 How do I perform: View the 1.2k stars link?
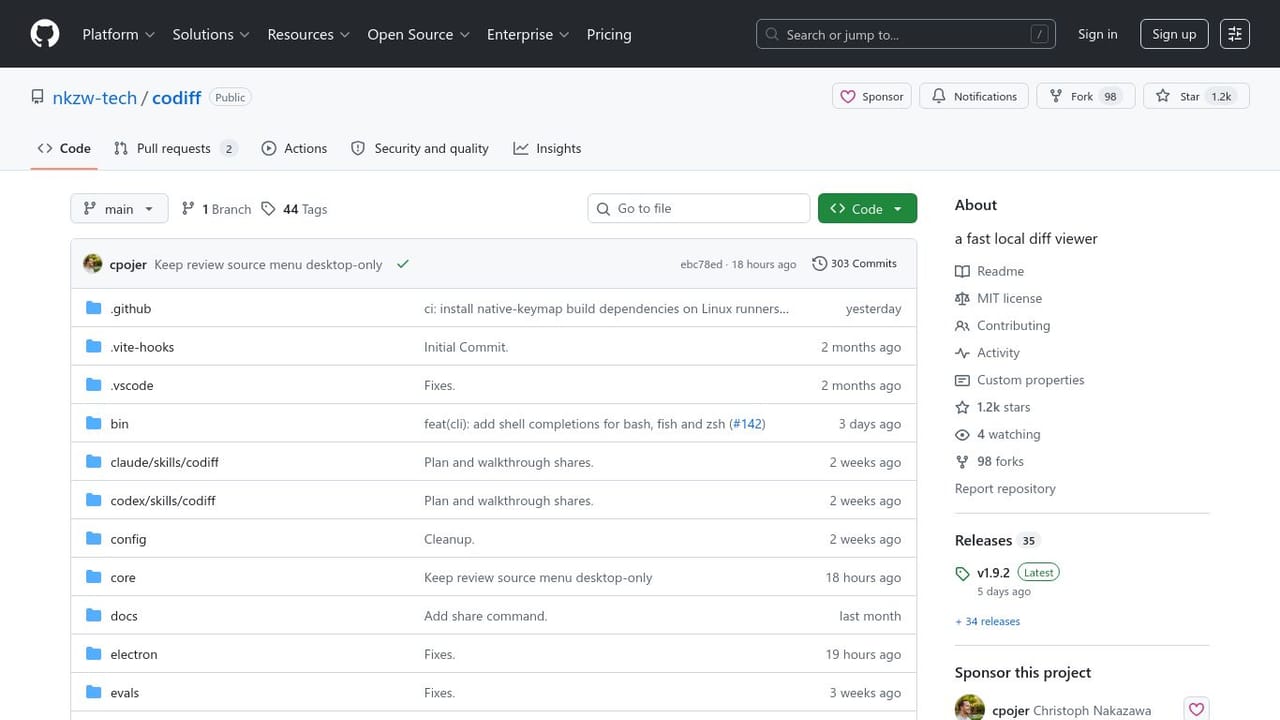pos(993,407)
